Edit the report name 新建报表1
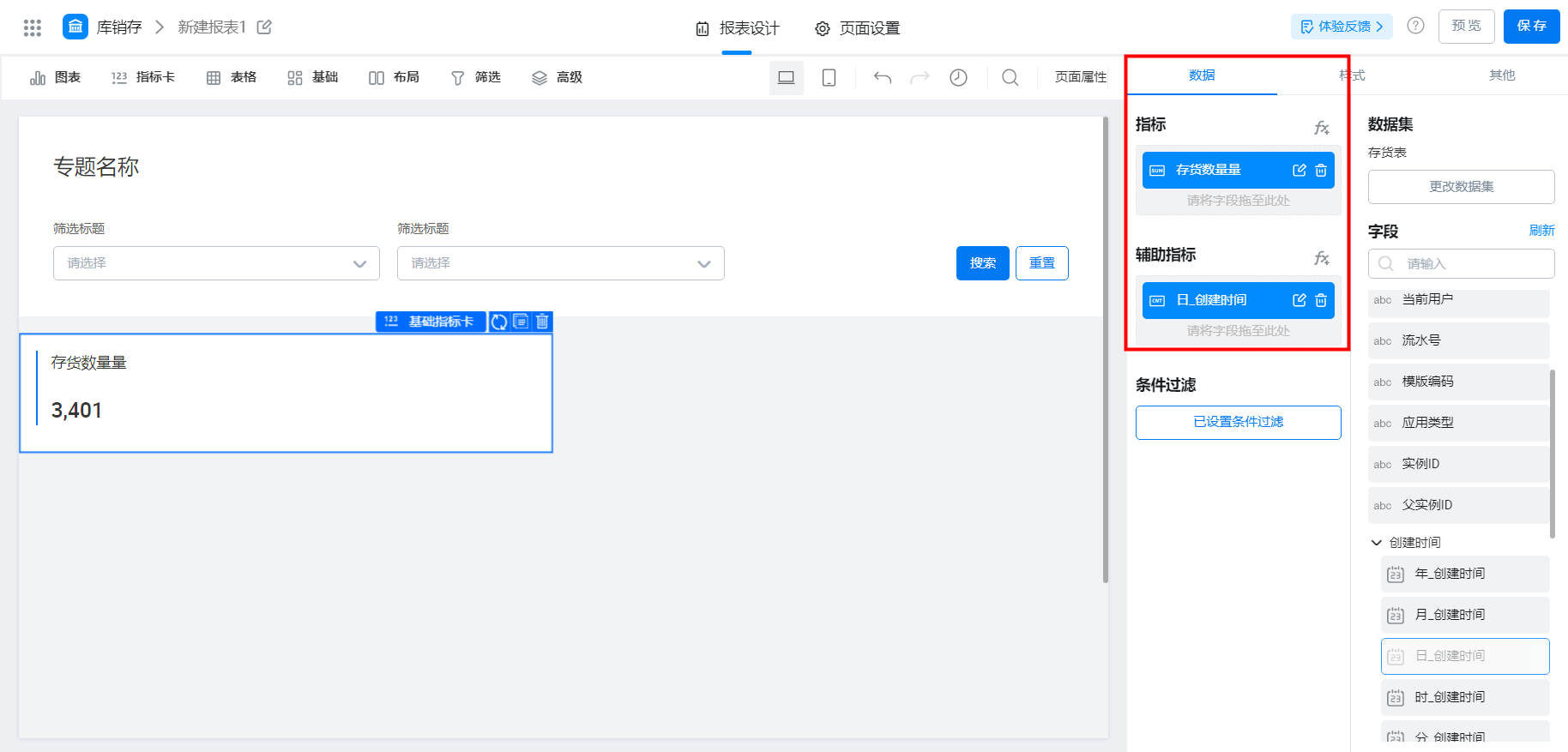 pyautogui.click(x=264, y=27)
